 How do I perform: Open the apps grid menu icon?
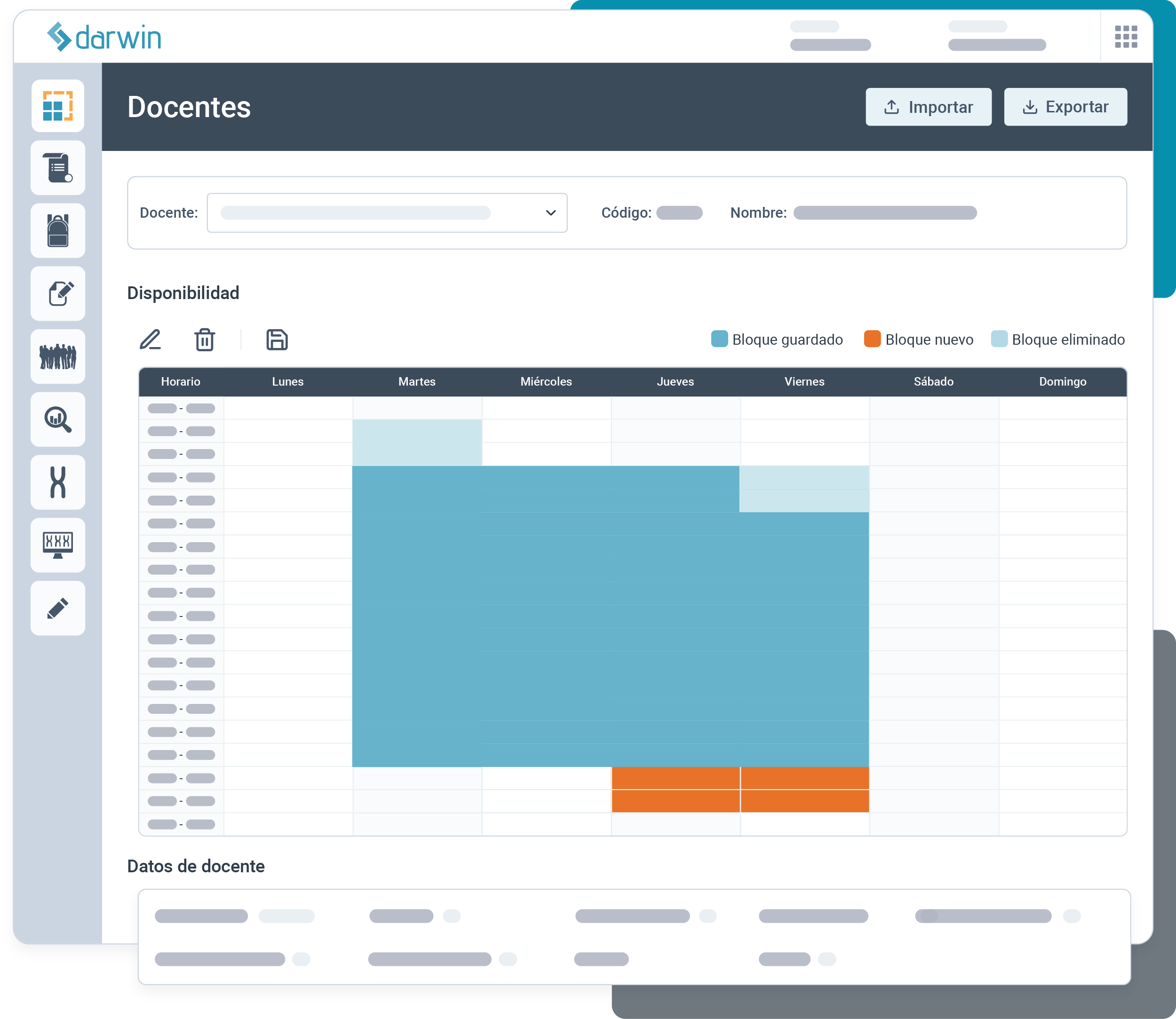[x=1125, y=36]
